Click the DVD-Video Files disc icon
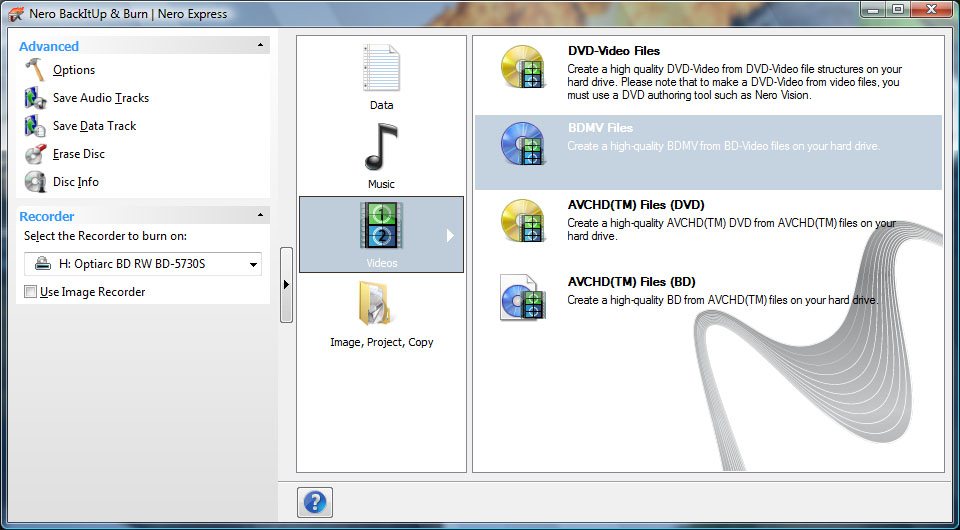Image resolution: width=960 pixels, height=530 pixels. [x=522, y=67]
